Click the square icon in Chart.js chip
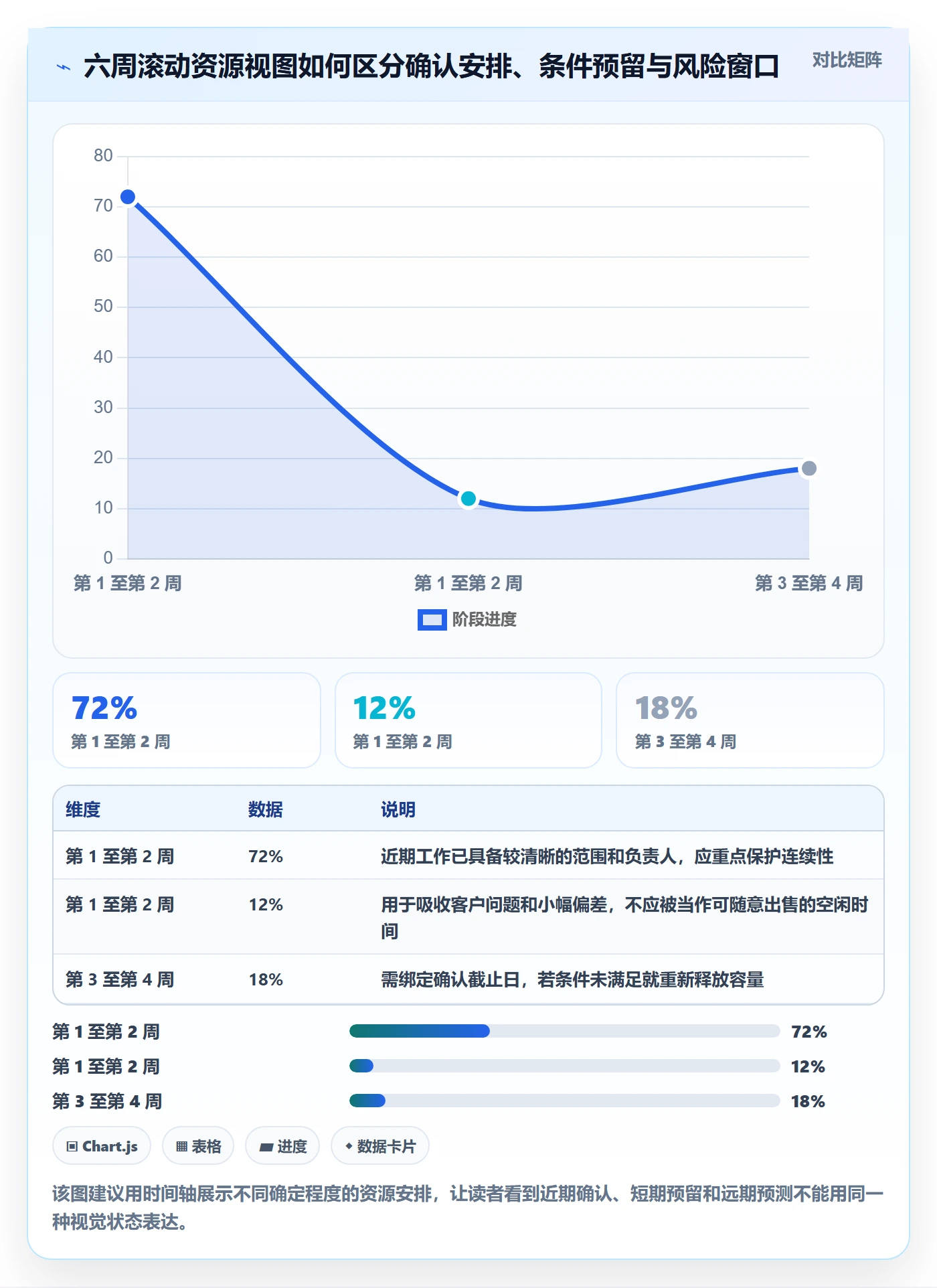 (x=72, y=1147)
